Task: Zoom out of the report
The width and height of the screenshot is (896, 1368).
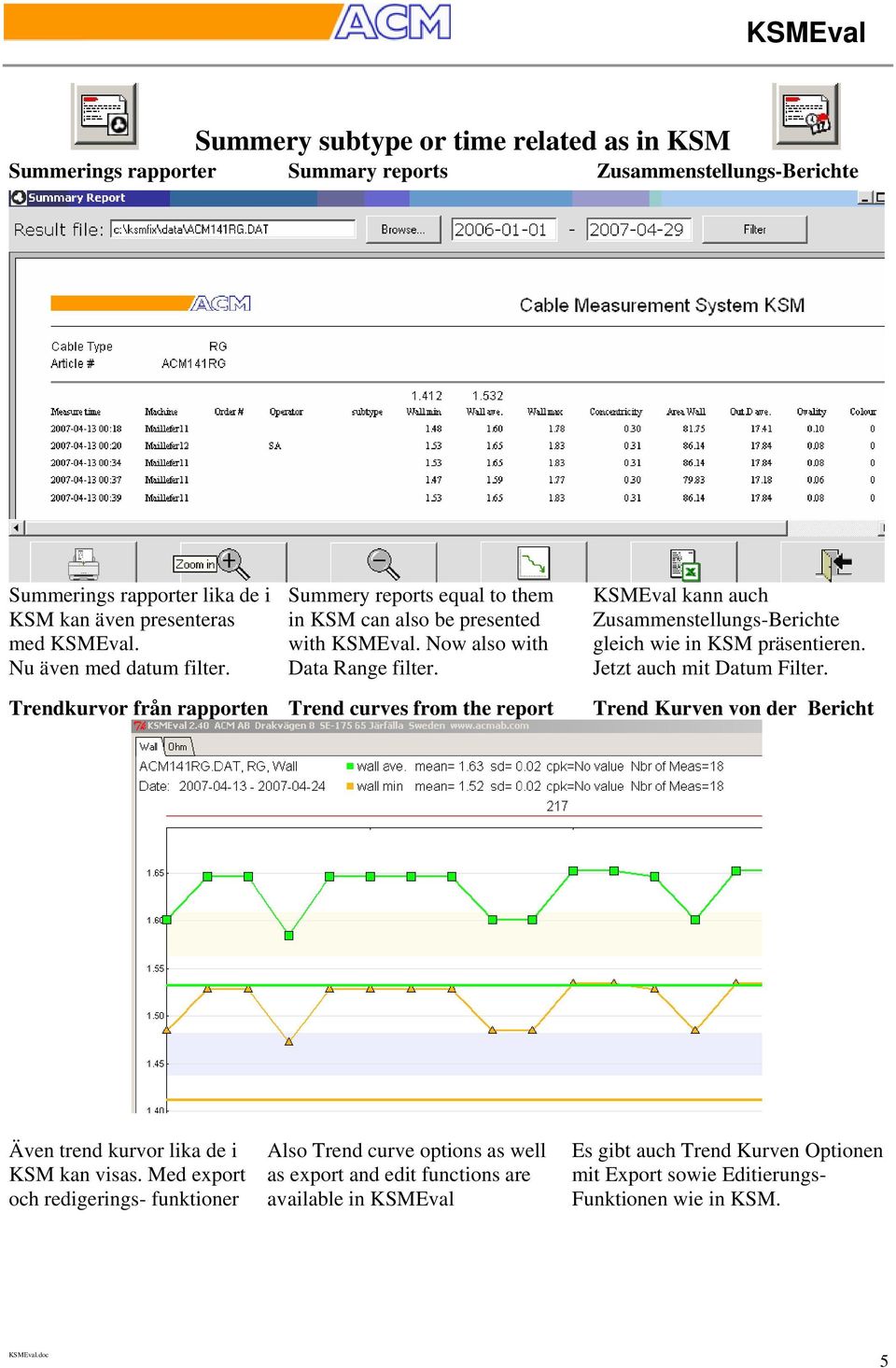Action: tap(383, 563)
